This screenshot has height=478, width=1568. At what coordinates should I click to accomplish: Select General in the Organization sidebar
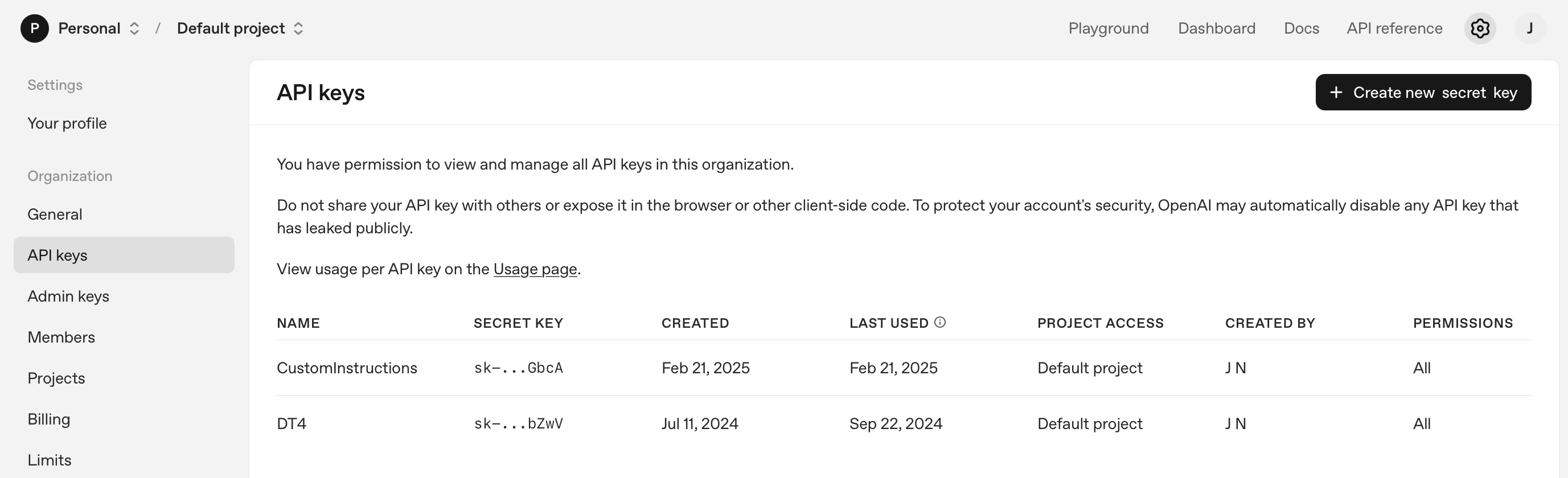[x=55, y=215]
